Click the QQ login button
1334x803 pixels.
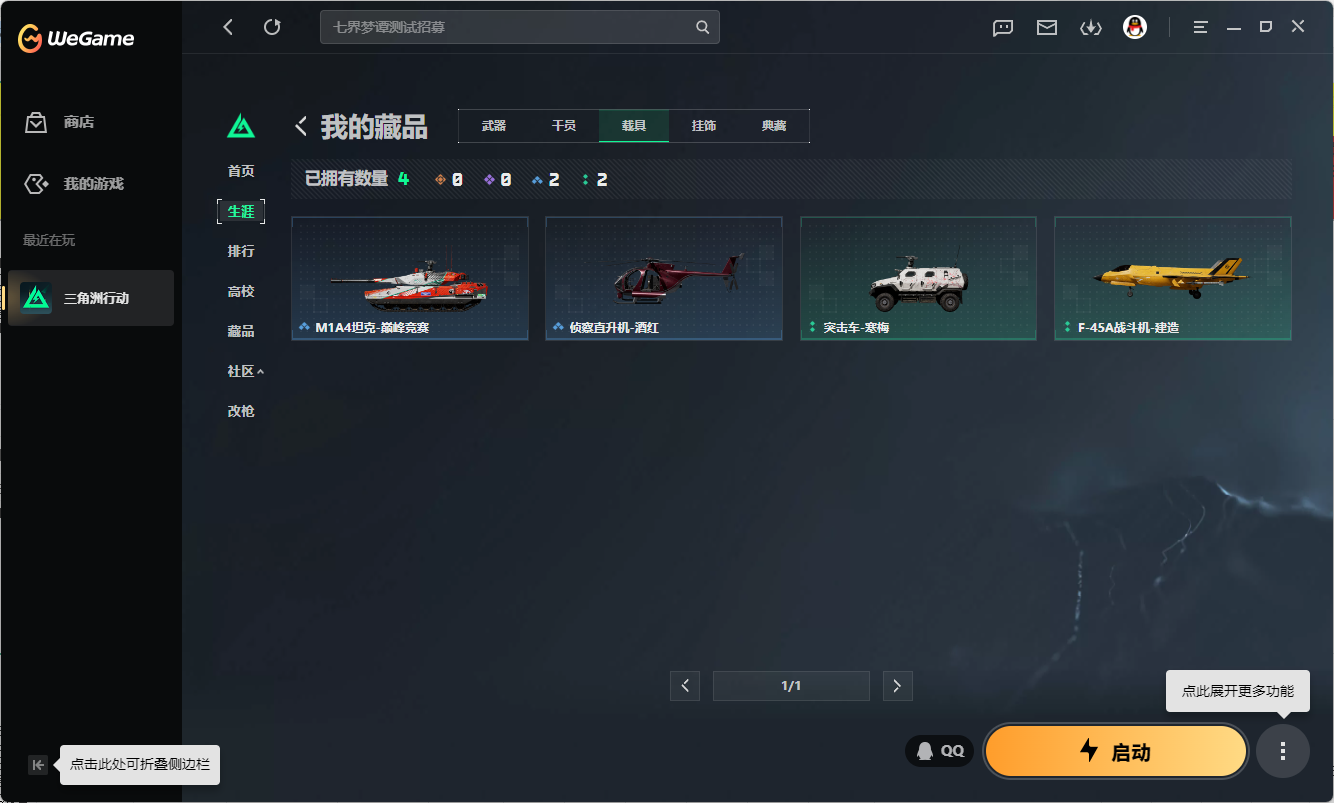(940, 751)
